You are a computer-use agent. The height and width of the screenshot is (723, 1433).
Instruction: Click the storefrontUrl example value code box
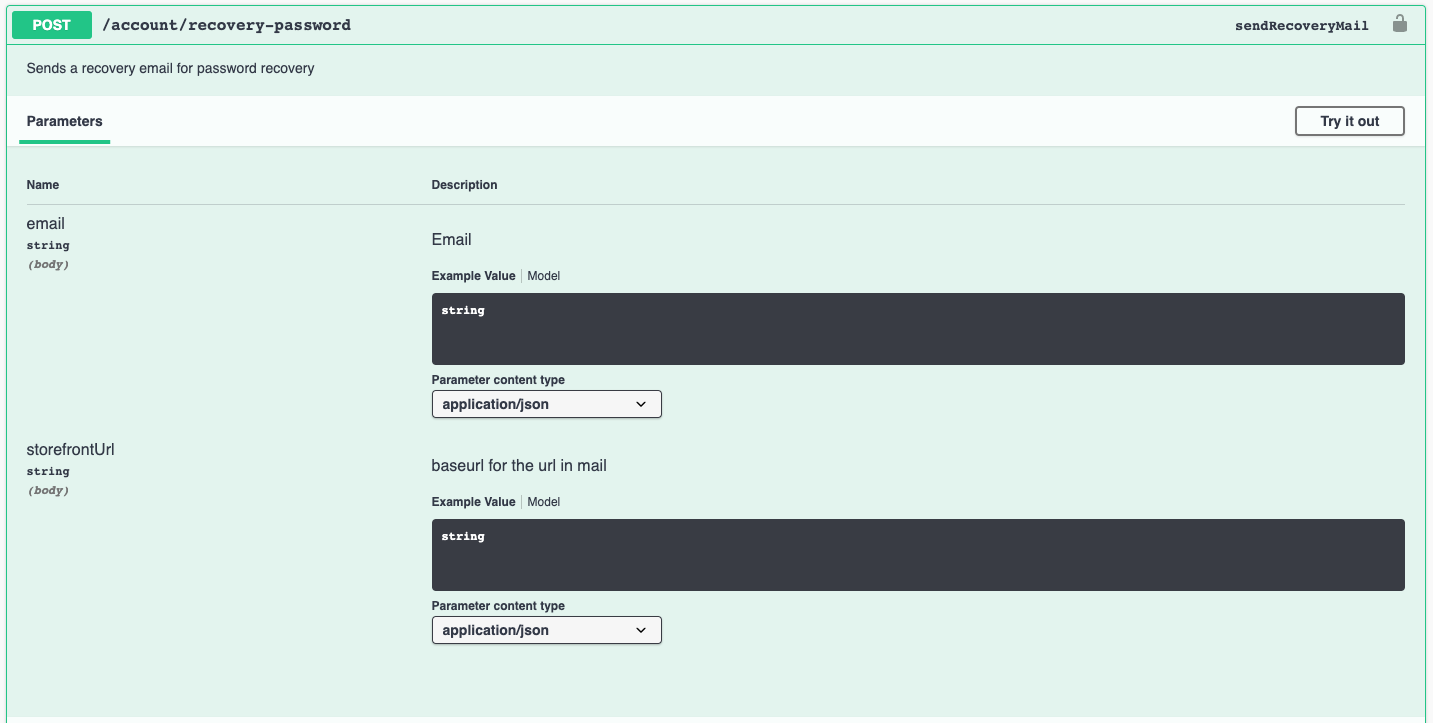[918, 554]
